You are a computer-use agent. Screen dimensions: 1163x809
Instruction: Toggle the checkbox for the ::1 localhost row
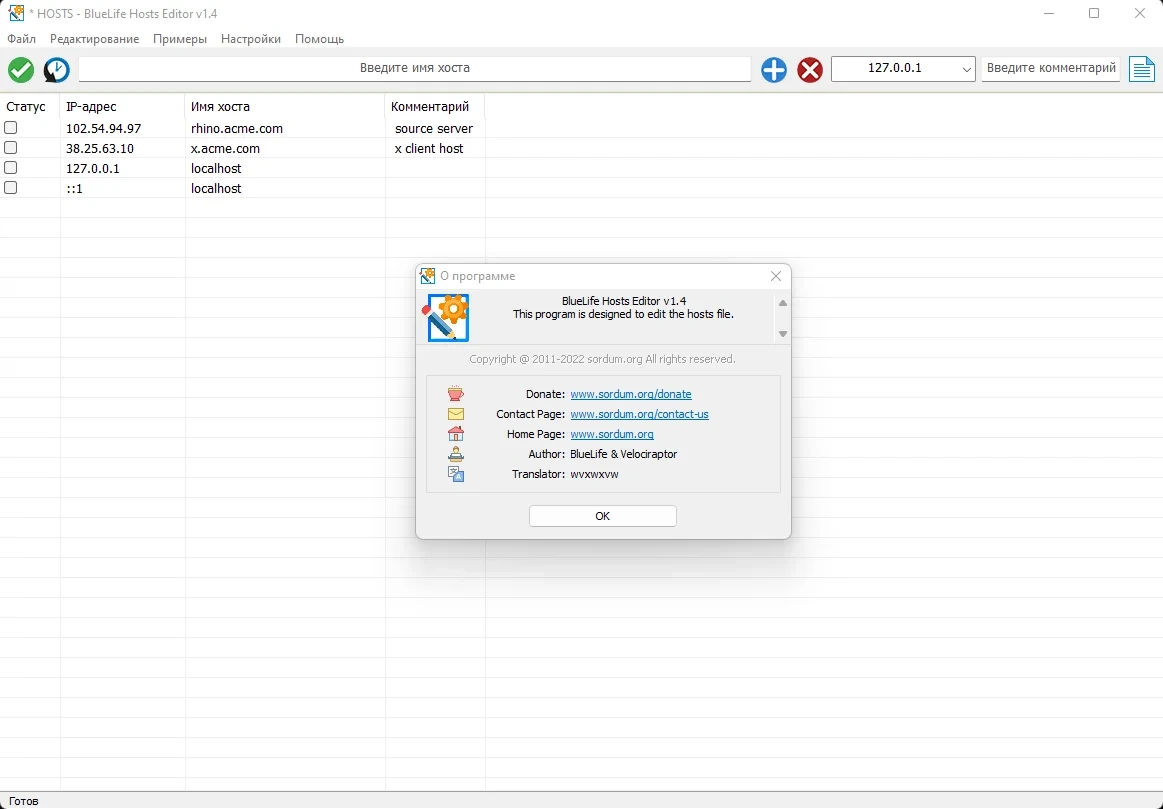(x=10, y=188)
